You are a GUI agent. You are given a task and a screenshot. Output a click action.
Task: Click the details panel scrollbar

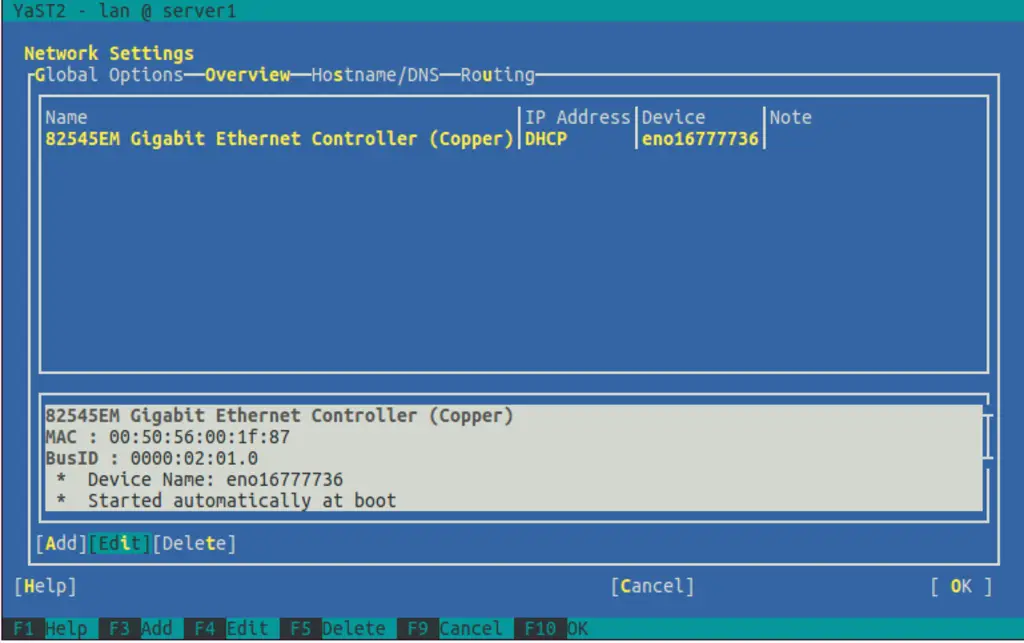coord(987,436)
